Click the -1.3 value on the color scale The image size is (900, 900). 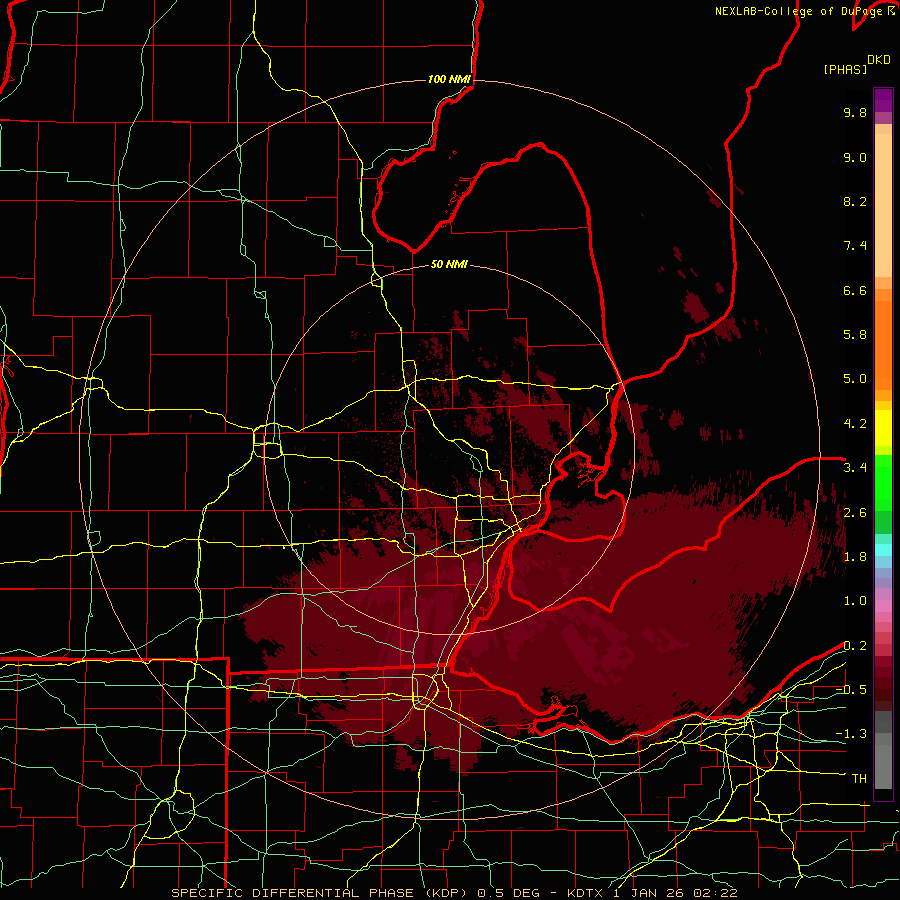click(851, 734)
